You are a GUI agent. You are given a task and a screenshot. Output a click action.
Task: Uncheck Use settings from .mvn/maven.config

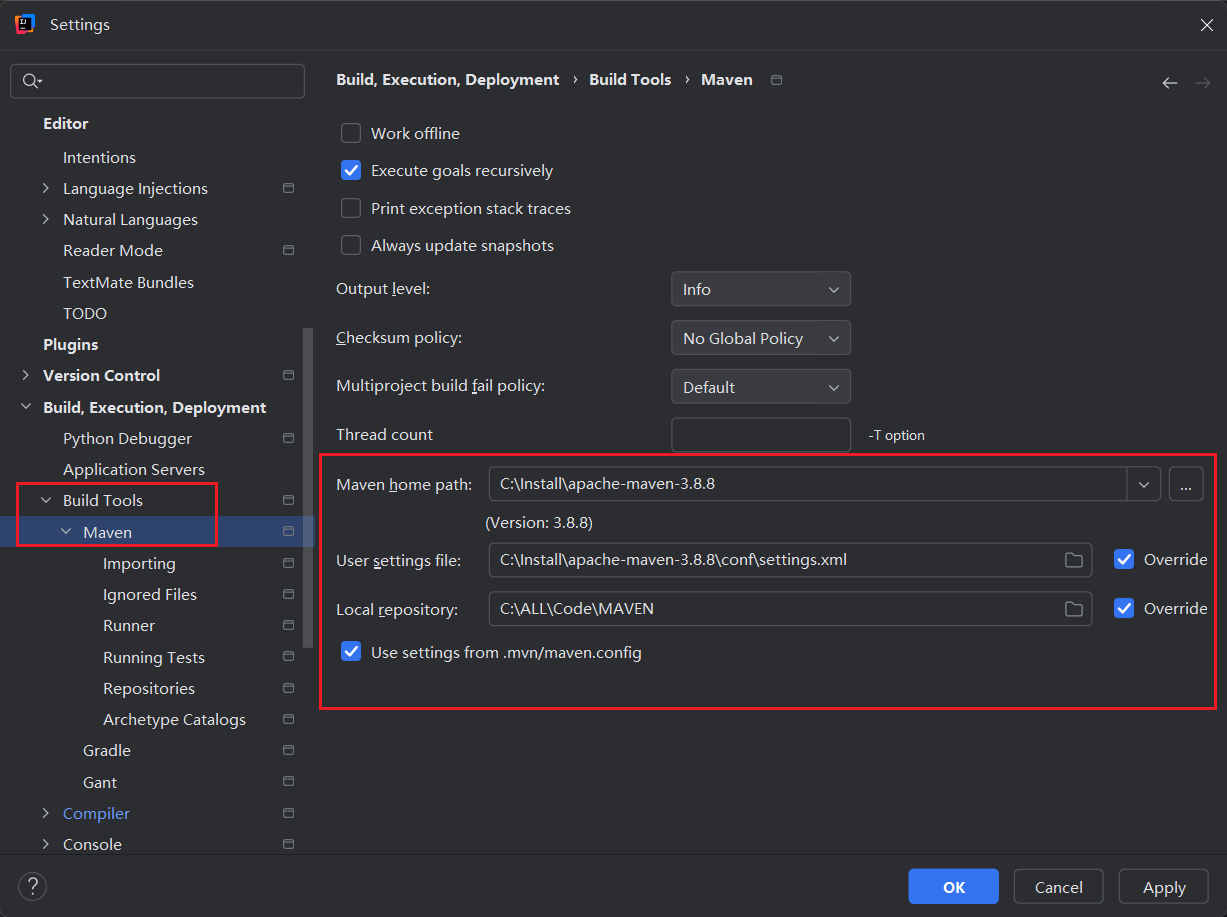click(351, 652)
